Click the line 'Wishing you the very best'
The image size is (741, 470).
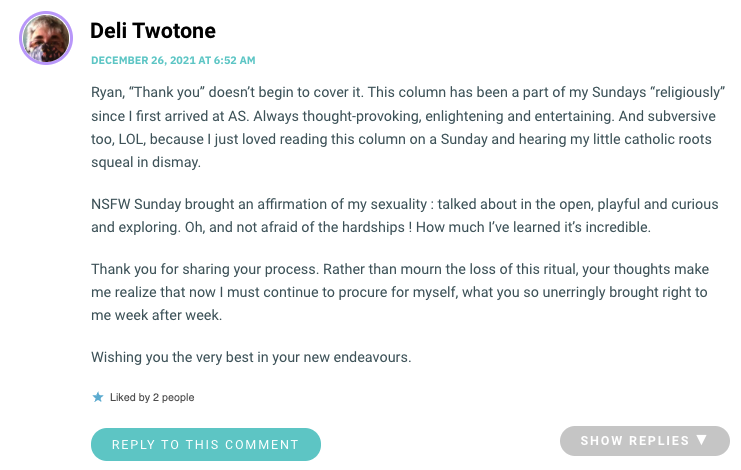(x=251, y=357)
